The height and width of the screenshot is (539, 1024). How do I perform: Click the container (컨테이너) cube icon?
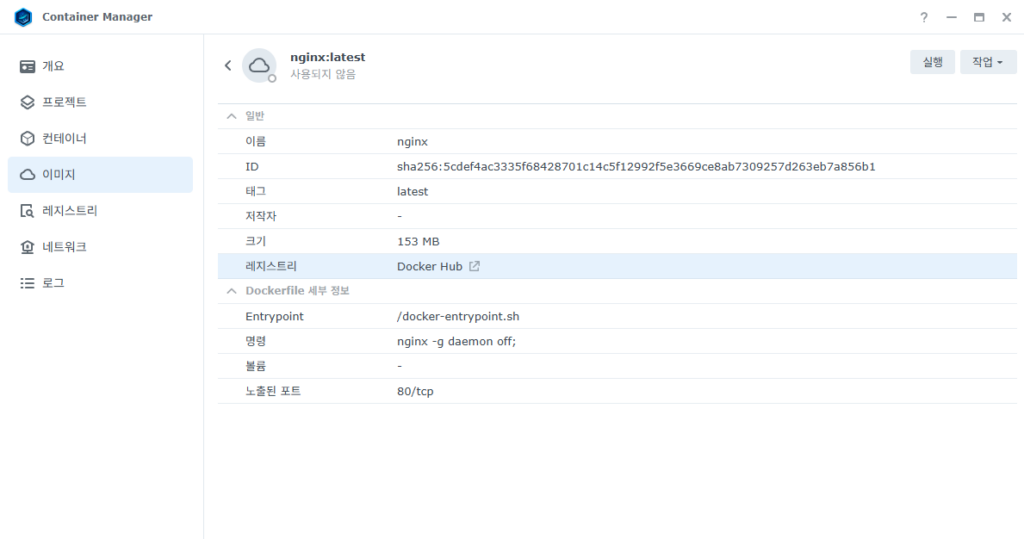tap(28, 138)
